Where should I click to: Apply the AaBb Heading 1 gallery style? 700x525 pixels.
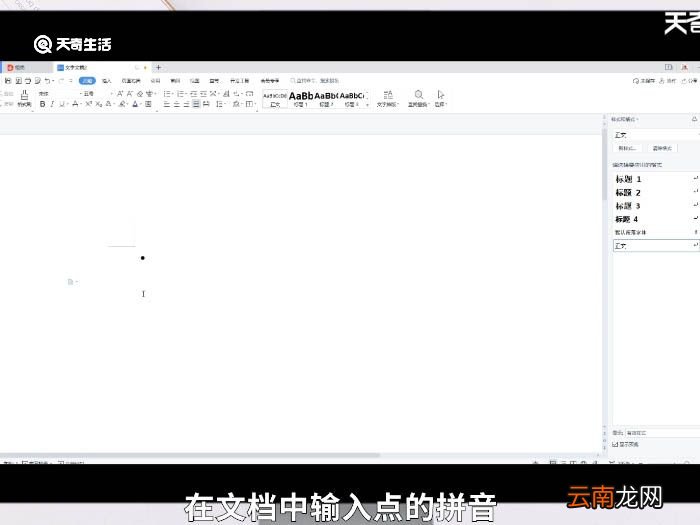(x=300, y=99)
